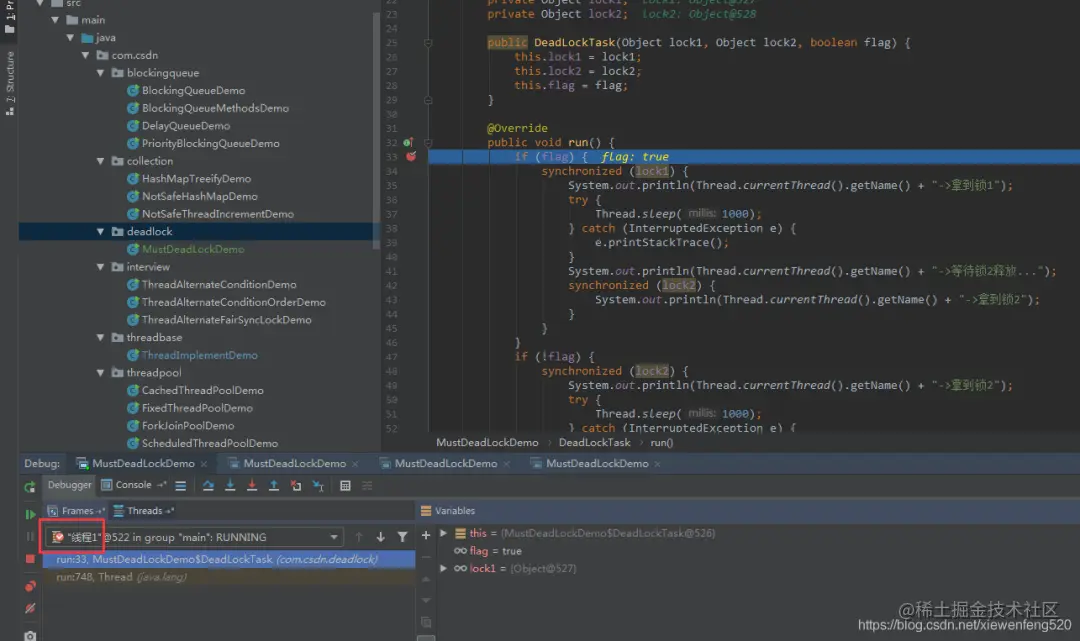Click the Step Into debugger icon
The image size is (1080, 641).
coord(230,485)
